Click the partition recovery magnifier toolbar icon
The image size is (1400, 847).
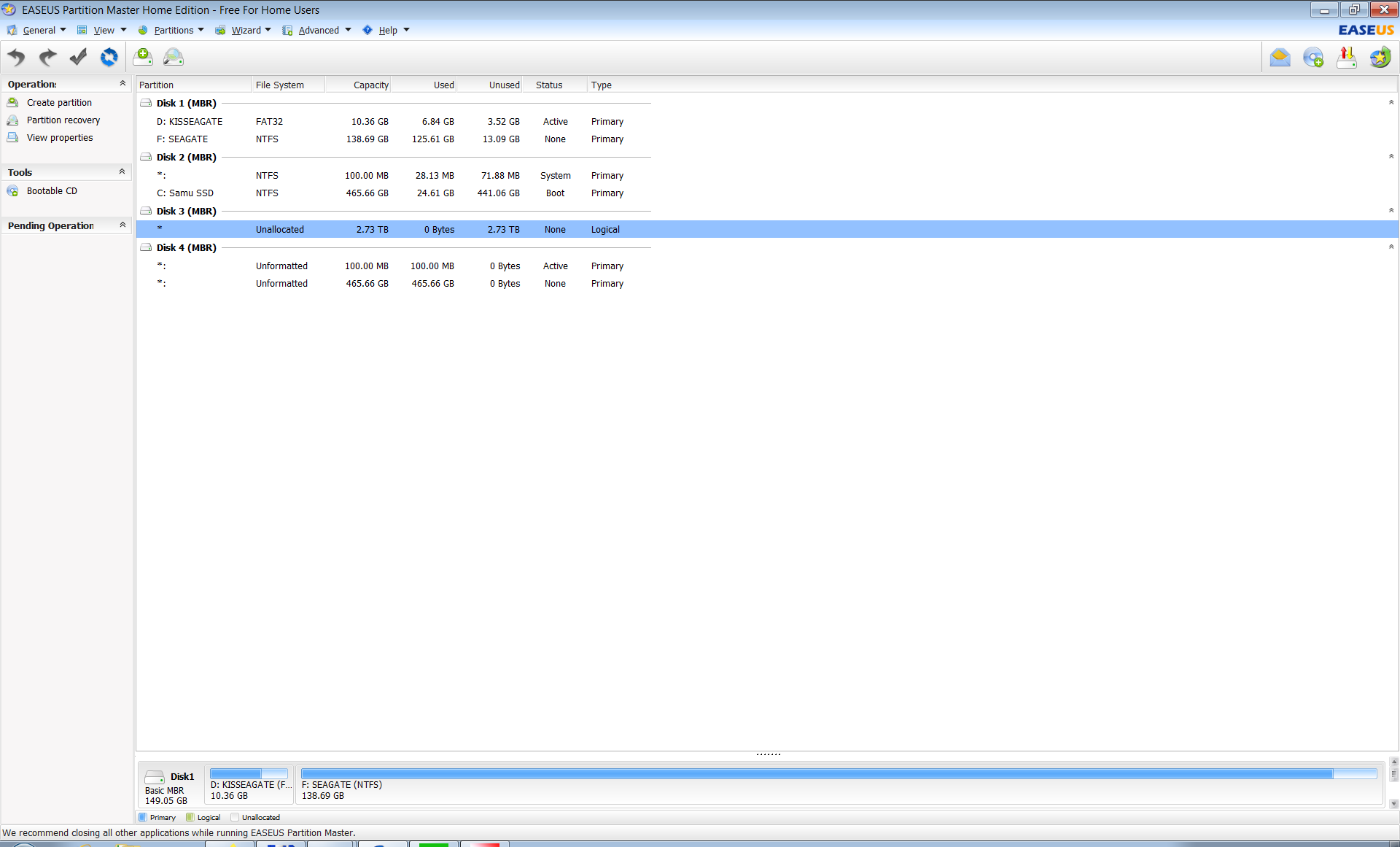point(174,57)
